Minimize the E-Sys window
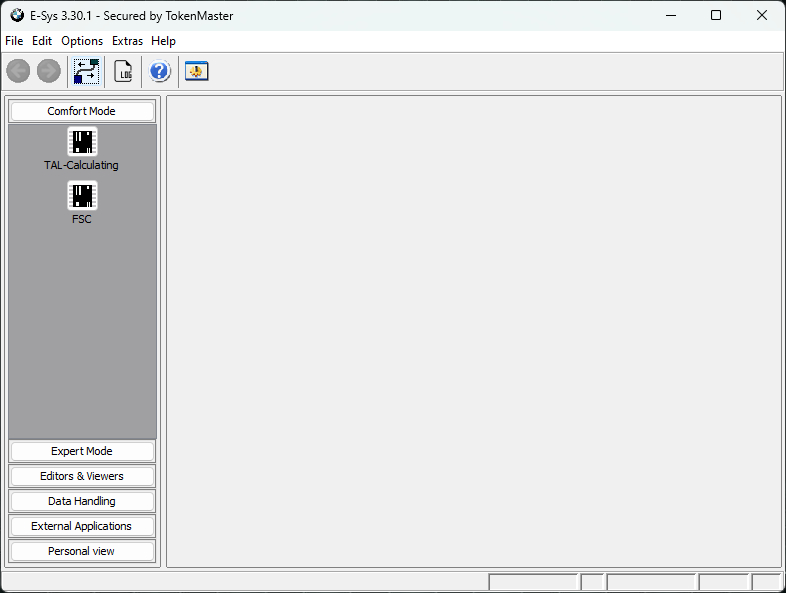This screenshot has height=593, width=786. [x=671, y=16]
